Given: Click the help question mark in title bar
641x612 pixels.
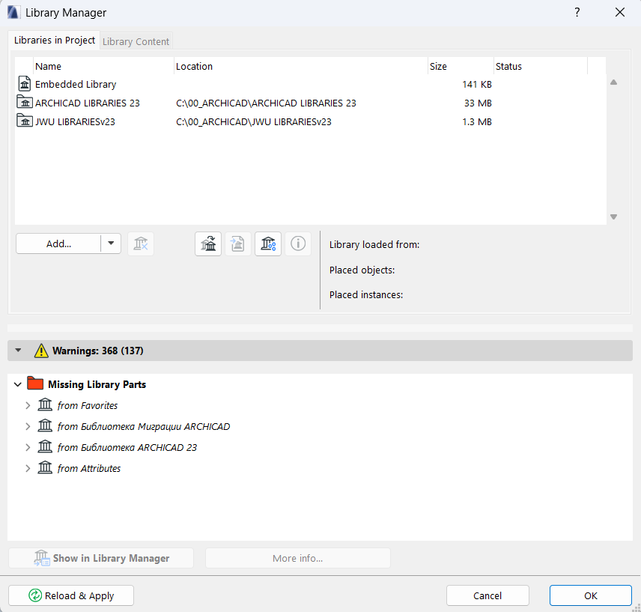Looking at the screenshot, I should coord(577,12).
